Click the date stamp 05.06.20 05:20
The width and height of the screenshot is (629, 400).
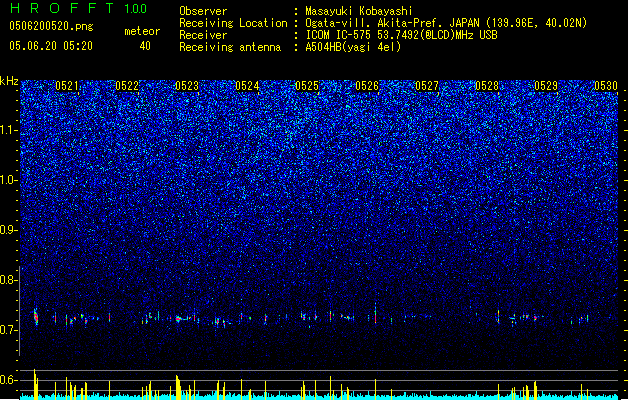click(51, 46)
